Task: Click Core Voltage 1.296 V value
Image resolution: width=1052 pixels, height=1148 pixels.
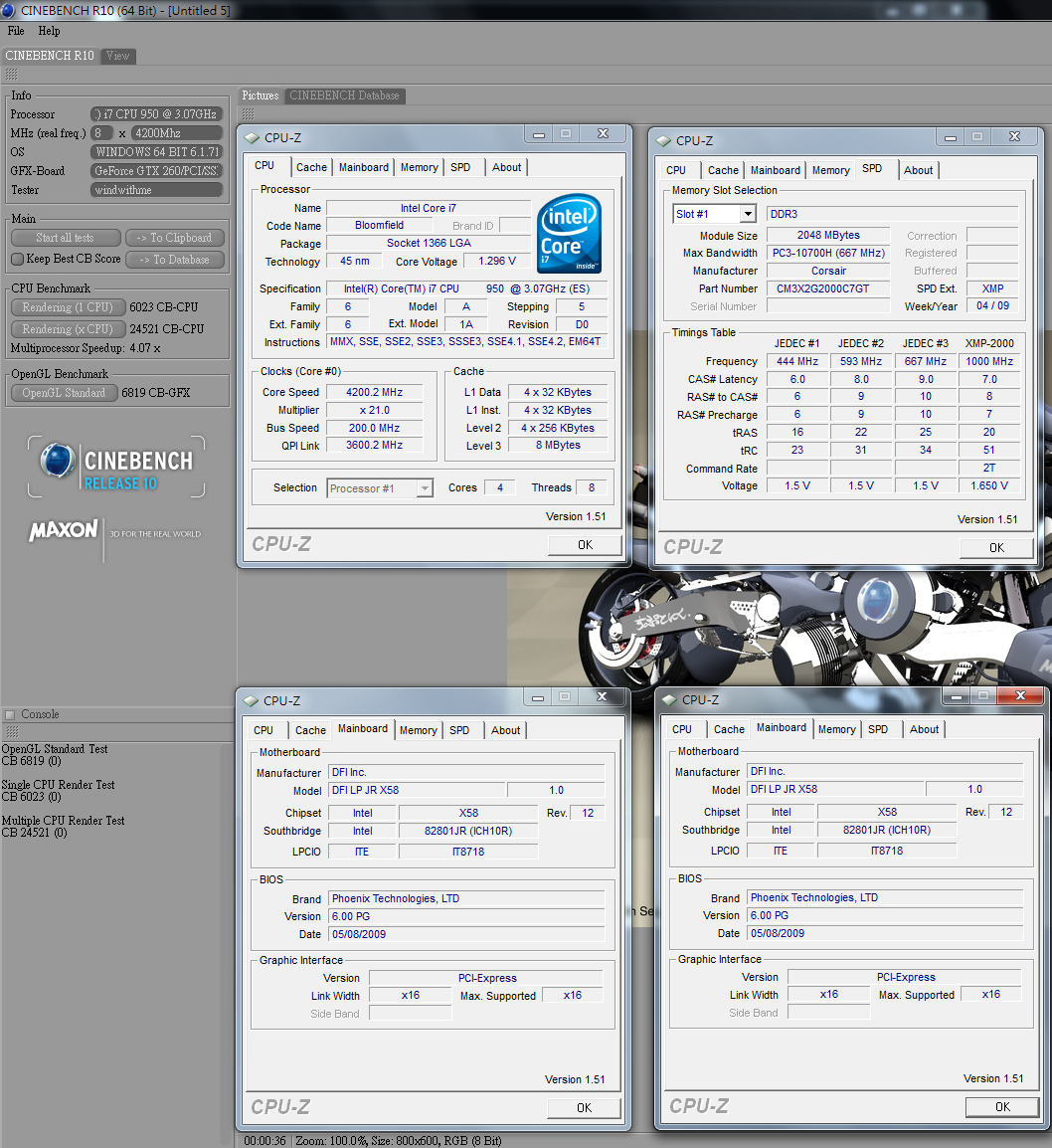Action: click(497, 262)
